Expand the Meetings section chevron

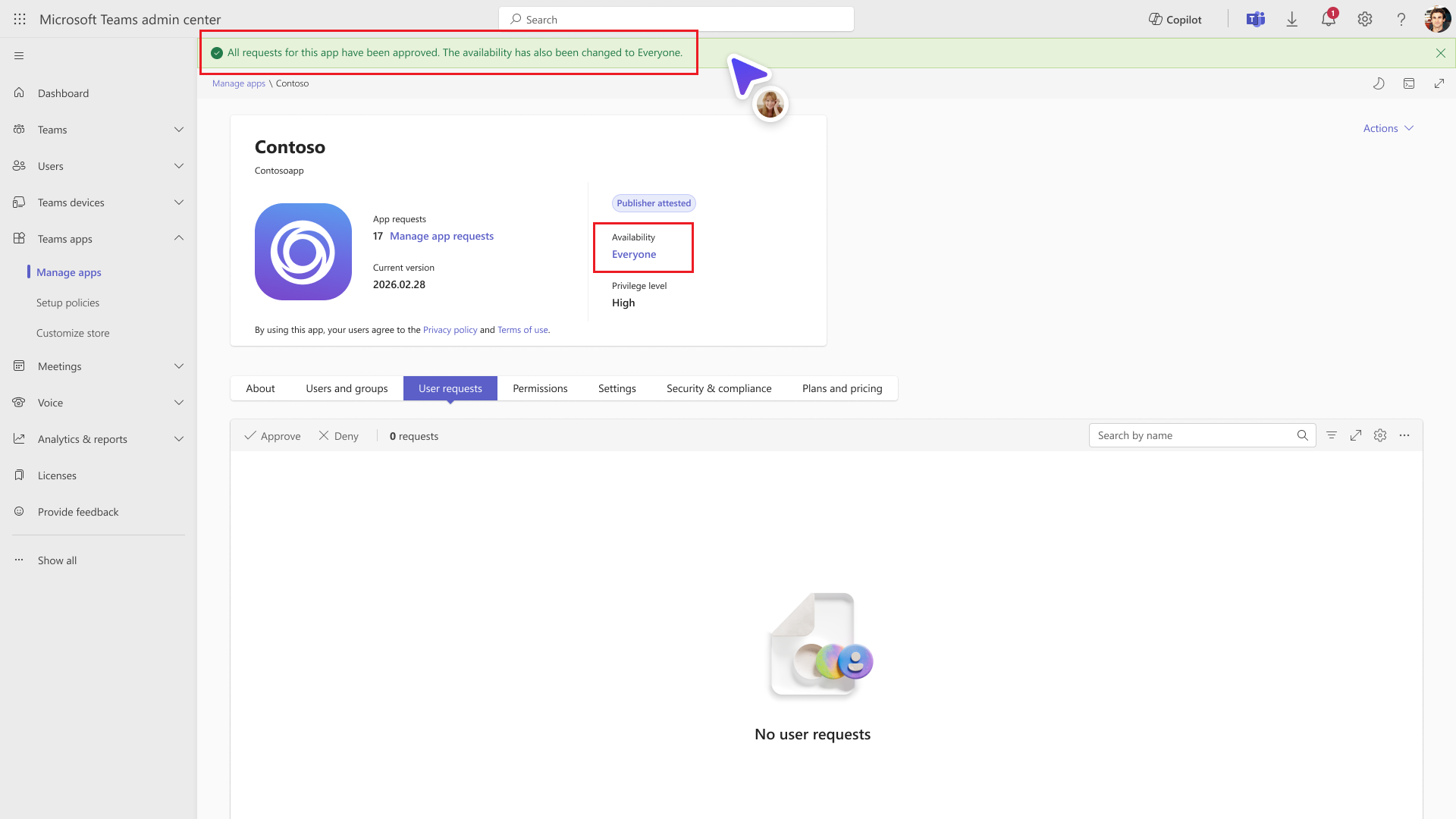[x=179, y=366]
